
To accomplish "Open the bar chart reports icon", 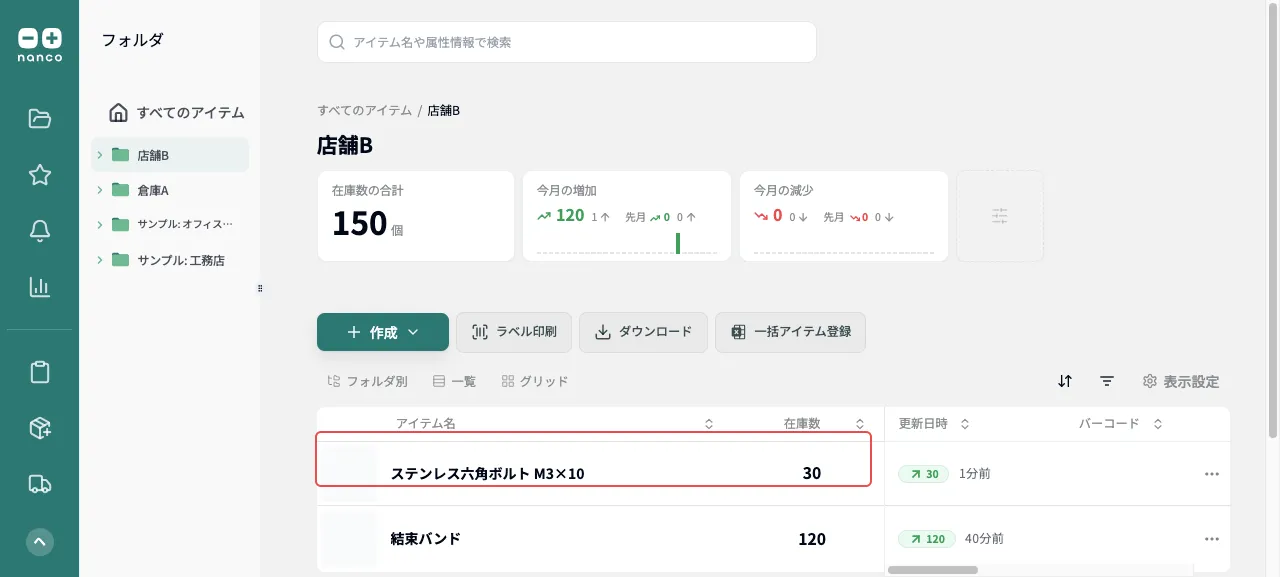I will click(40, 287).
